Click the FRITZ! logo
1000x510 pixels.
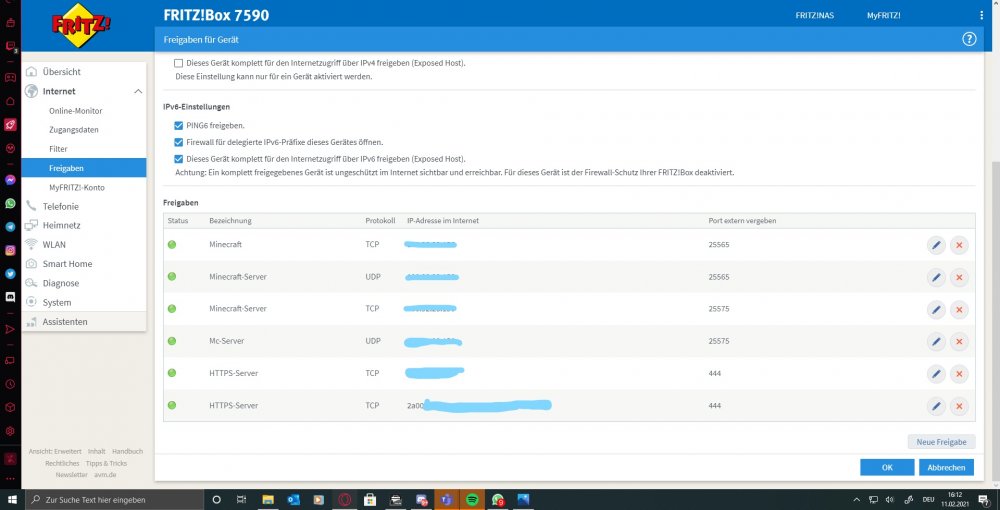(81, 26)
